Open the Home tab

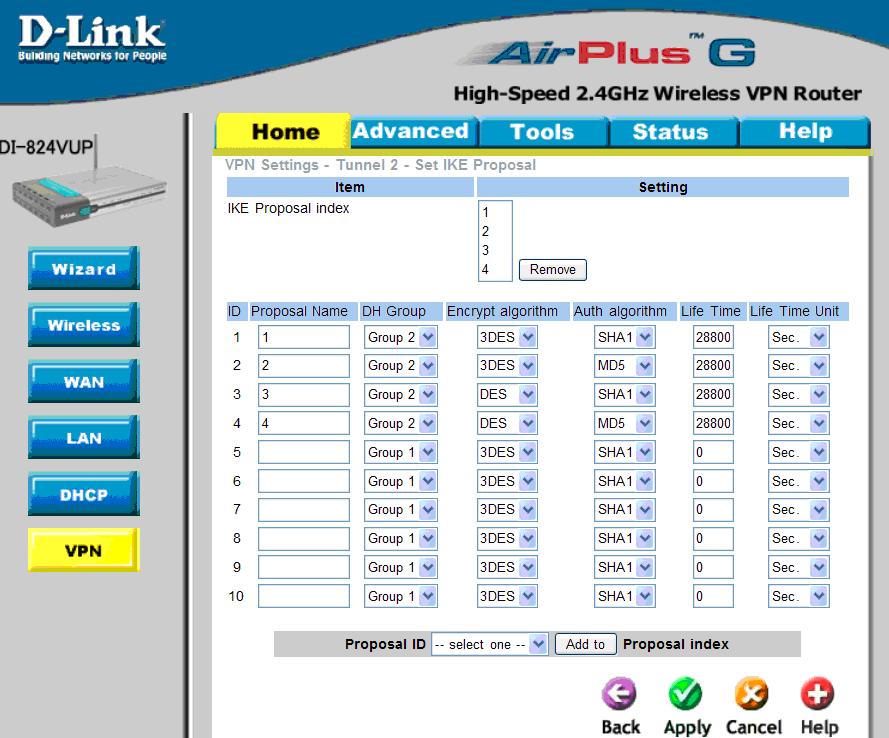click(283, 132)
